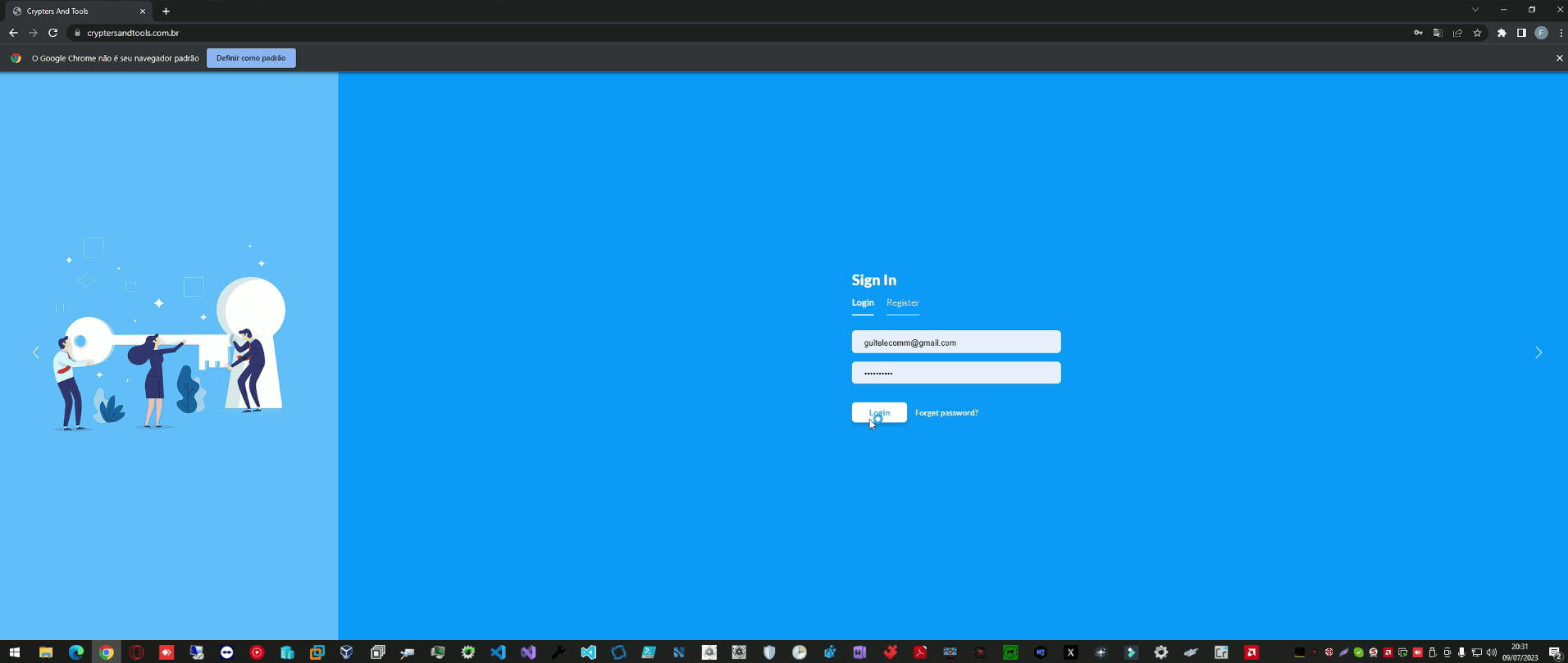Image resolution: width=1568 pixels, height=663 pixels.
Task: Open saved passwords key icon
Action: (x=1418, y=33)
